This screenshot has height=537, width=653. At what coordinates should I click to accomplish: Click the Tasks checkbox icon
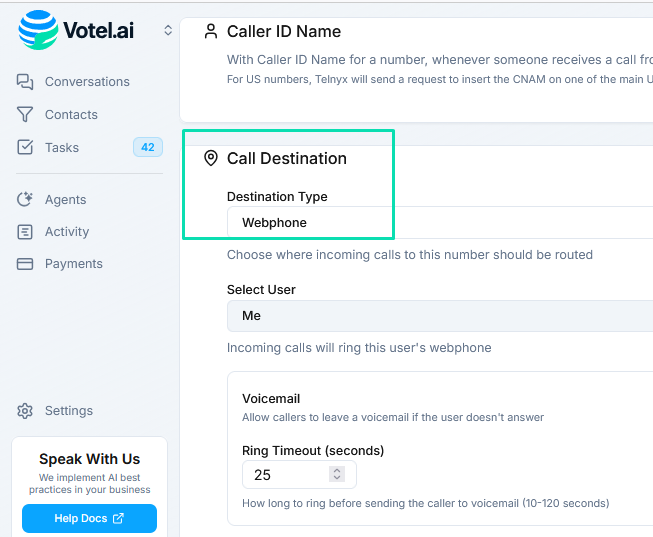click(x=25, y=148)
